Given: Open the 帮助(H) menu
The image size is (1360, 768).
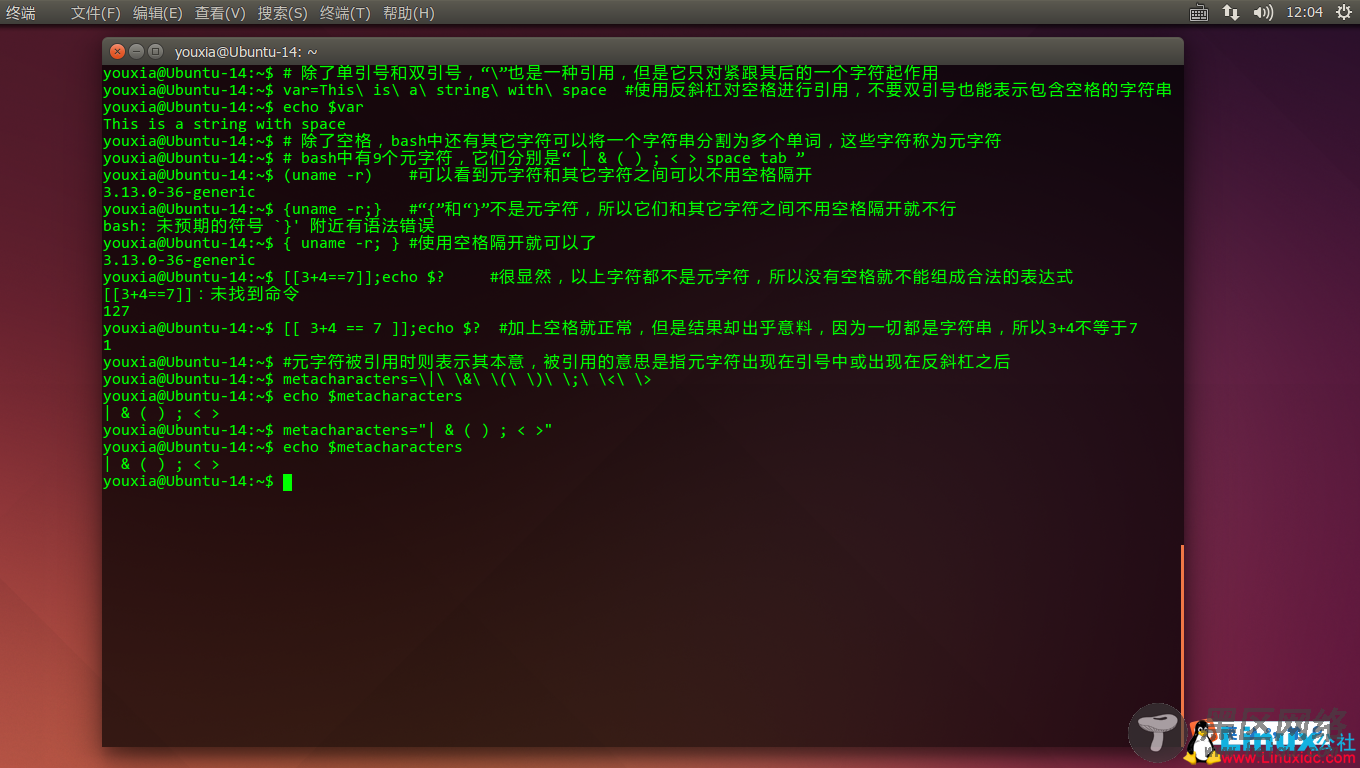Looking at the screenshot, I should point(408,13).
